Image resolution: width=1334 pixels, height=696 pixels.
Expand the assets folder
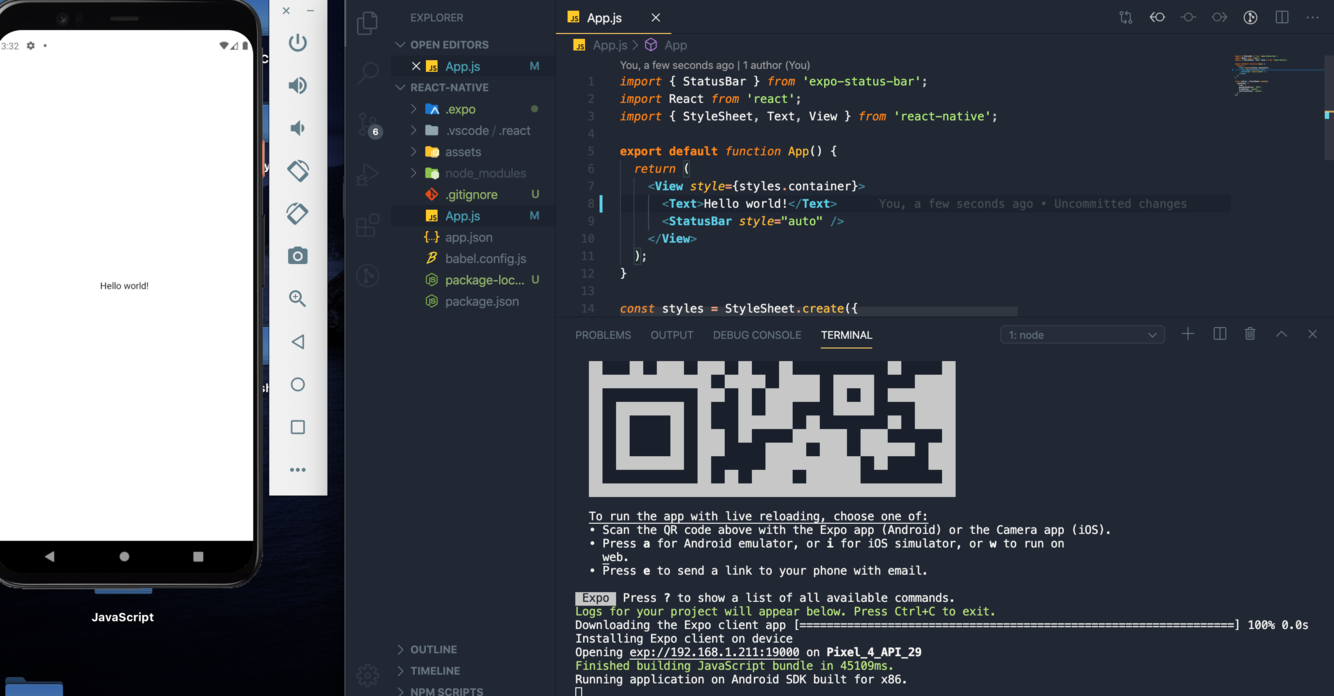414,152
